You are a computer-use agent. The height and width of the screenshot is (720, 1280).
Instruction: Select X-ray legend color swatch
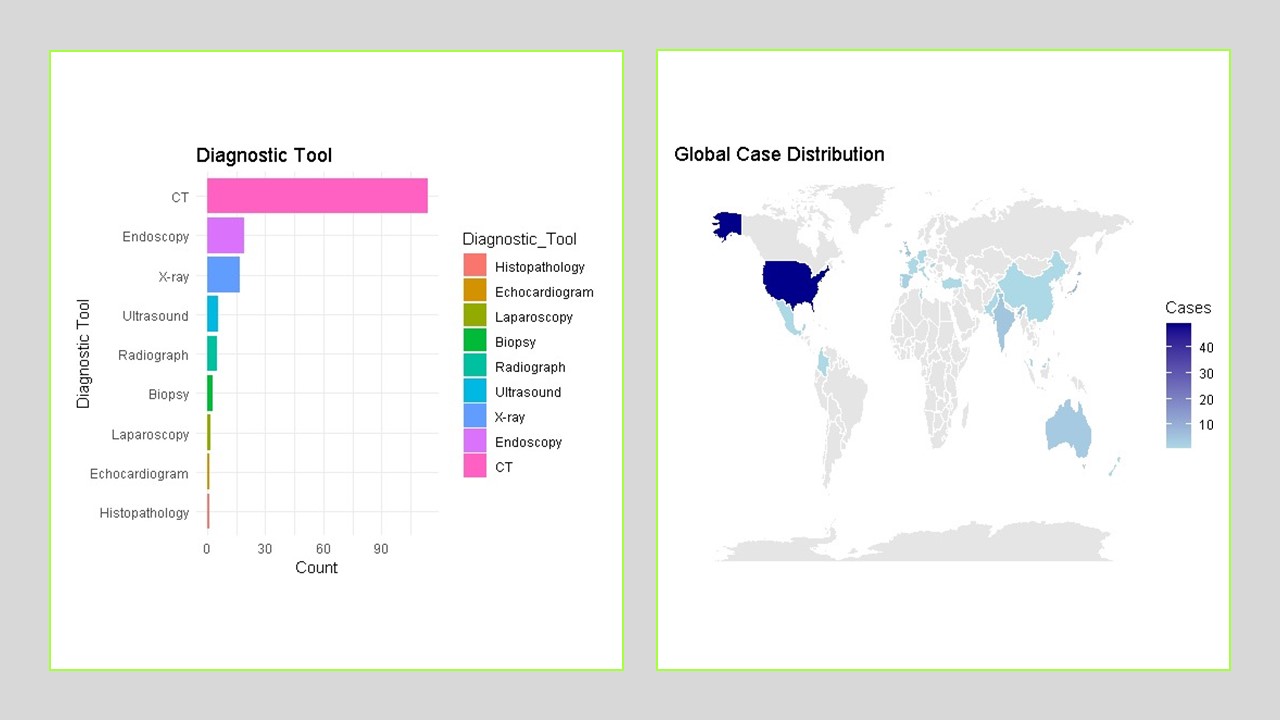475,416
